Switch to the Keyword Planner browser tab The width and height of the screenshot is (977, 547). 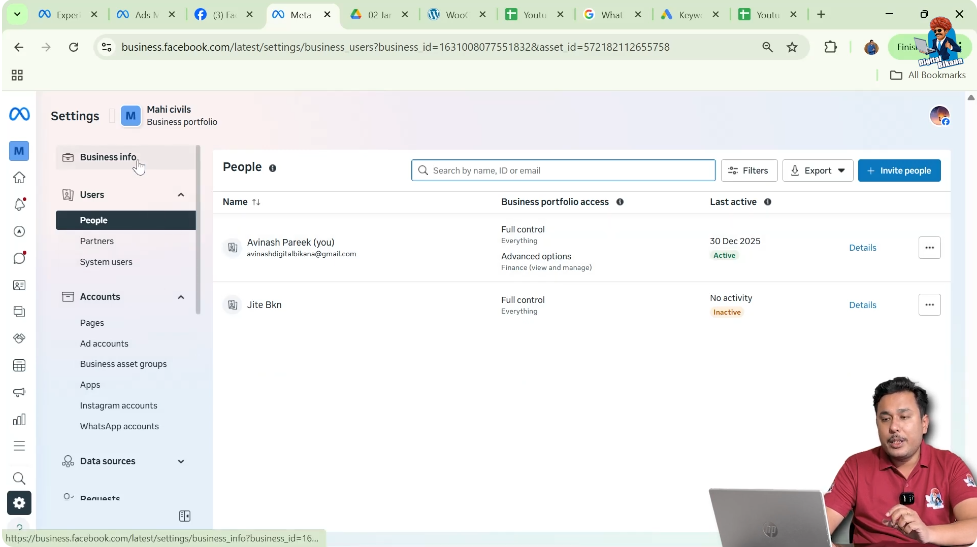[x=690, y=14]
